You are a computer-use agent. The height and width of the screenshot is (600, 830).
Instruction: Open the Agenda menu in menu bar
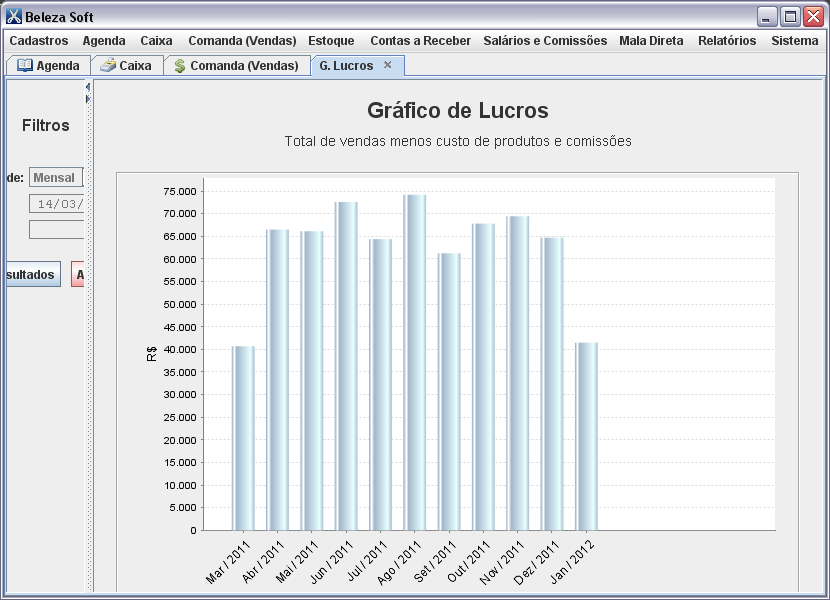pos(104,41)
